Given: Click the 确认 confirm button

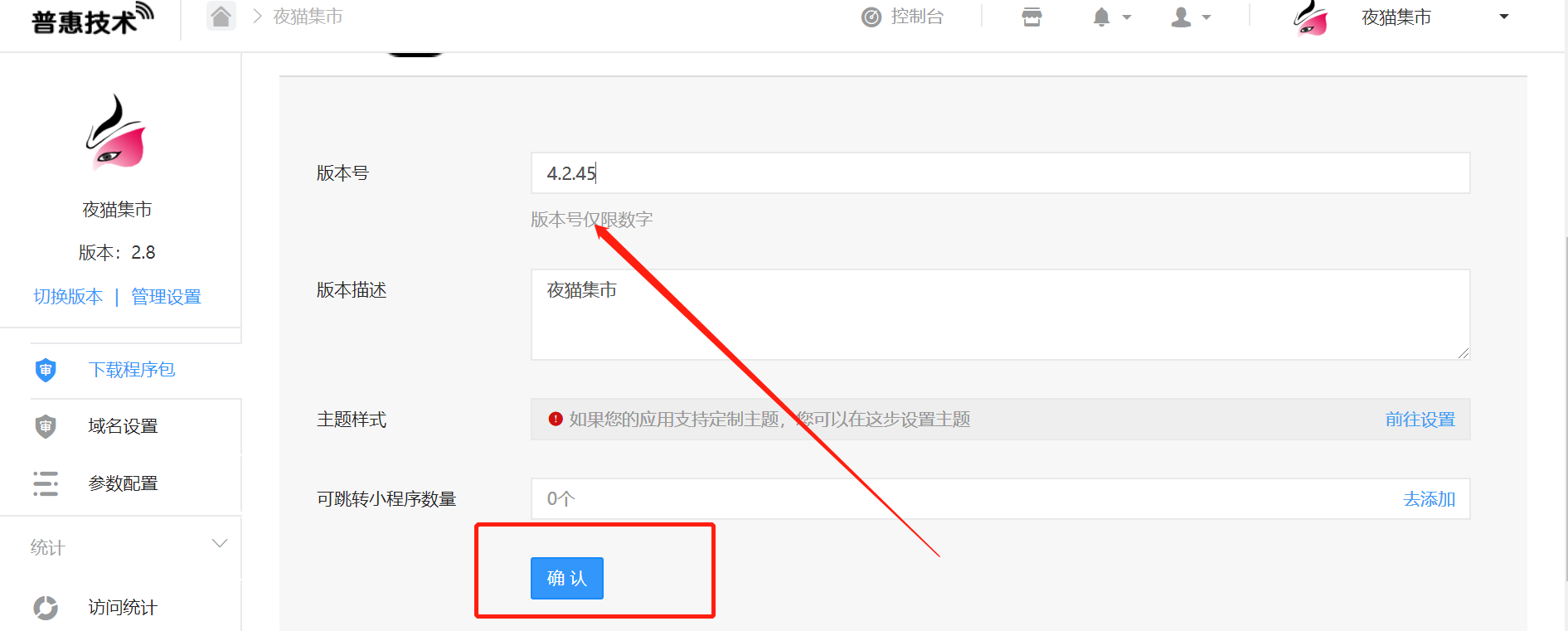Looking at the screenshot, I should pos(567,578).
